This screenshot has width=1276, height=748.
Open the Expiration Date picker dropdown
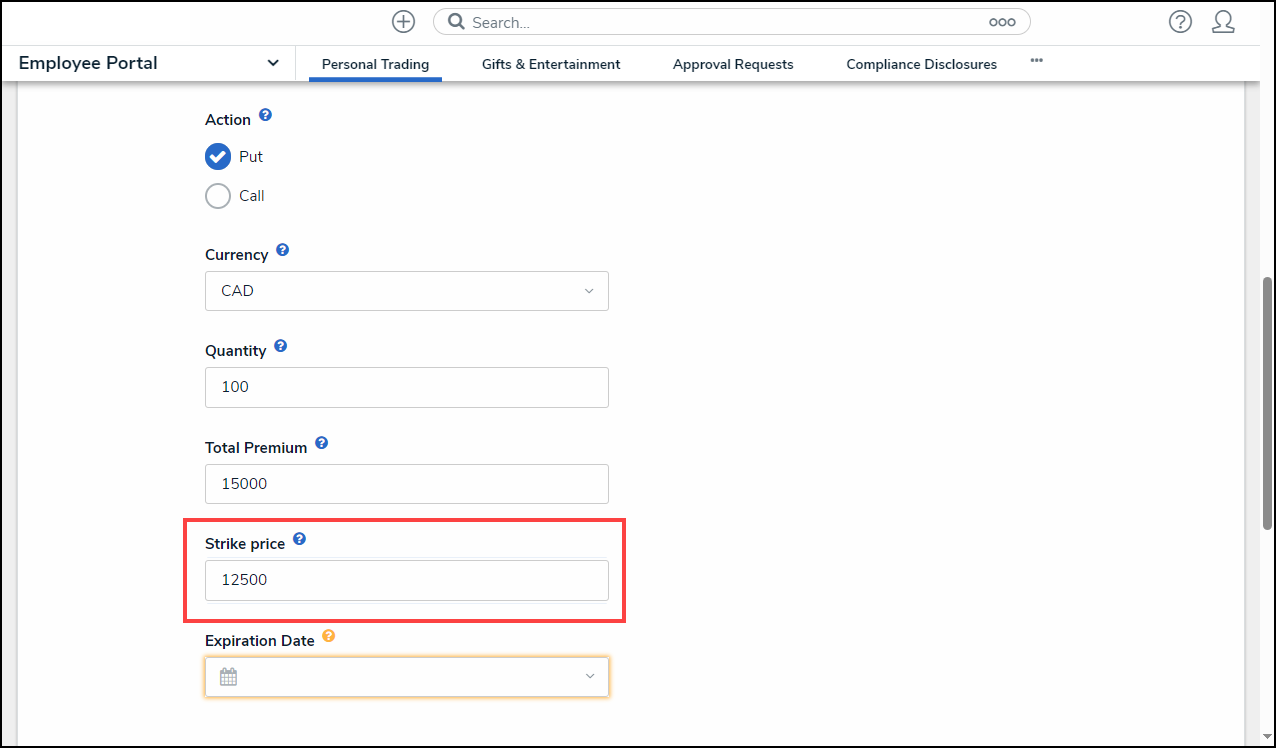(406, 677)
